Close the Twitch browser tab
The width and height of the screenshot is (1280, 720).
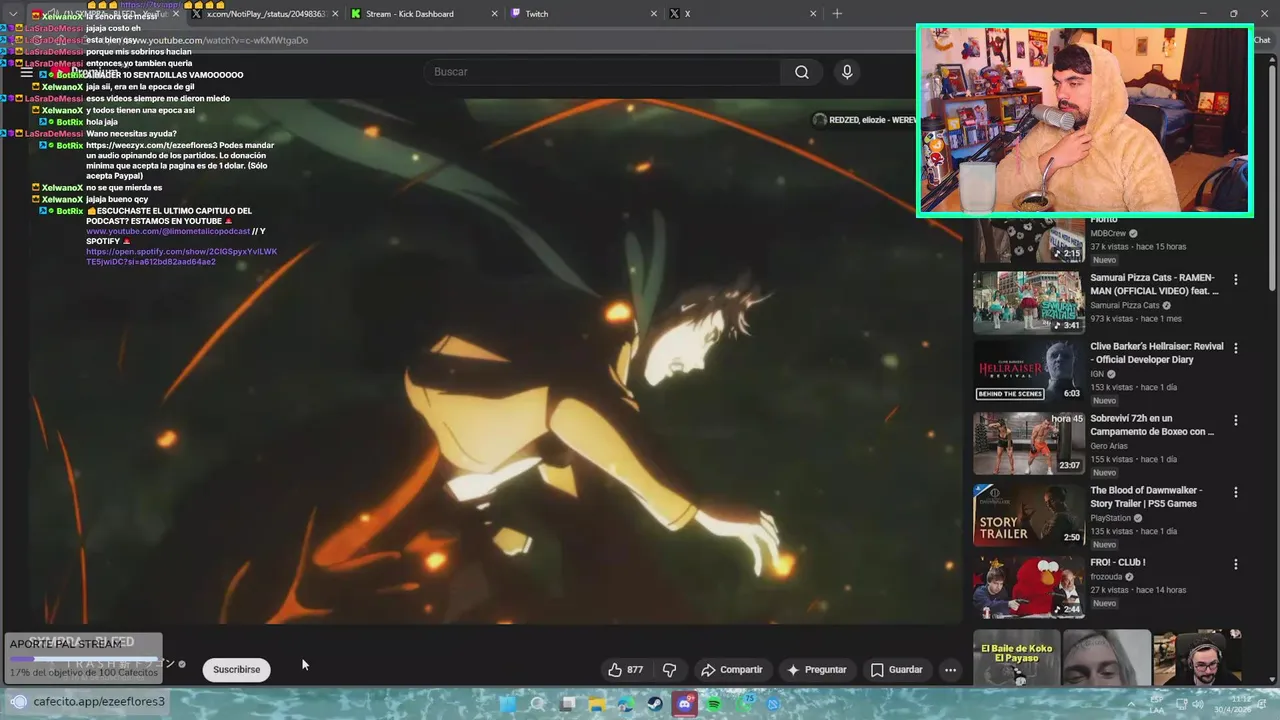(654, 14)
